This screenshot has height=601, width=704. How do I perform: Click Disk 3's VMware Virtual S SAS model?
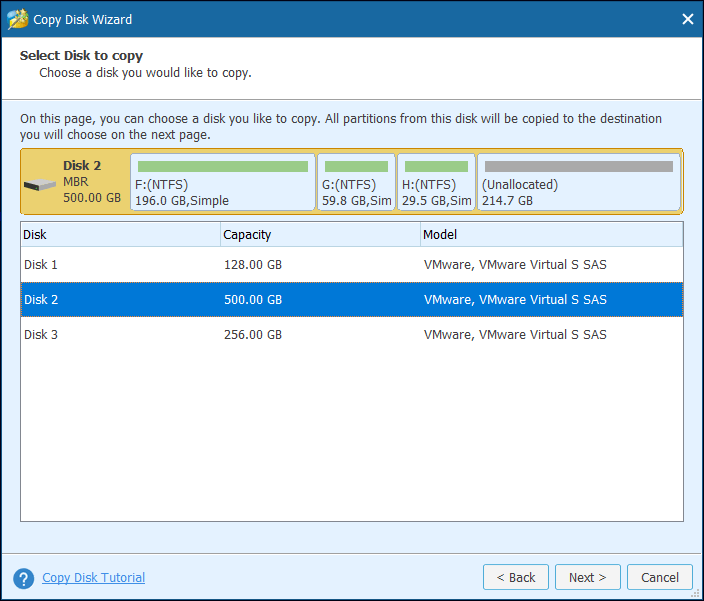pyautogui.click(x=515, y=334)
